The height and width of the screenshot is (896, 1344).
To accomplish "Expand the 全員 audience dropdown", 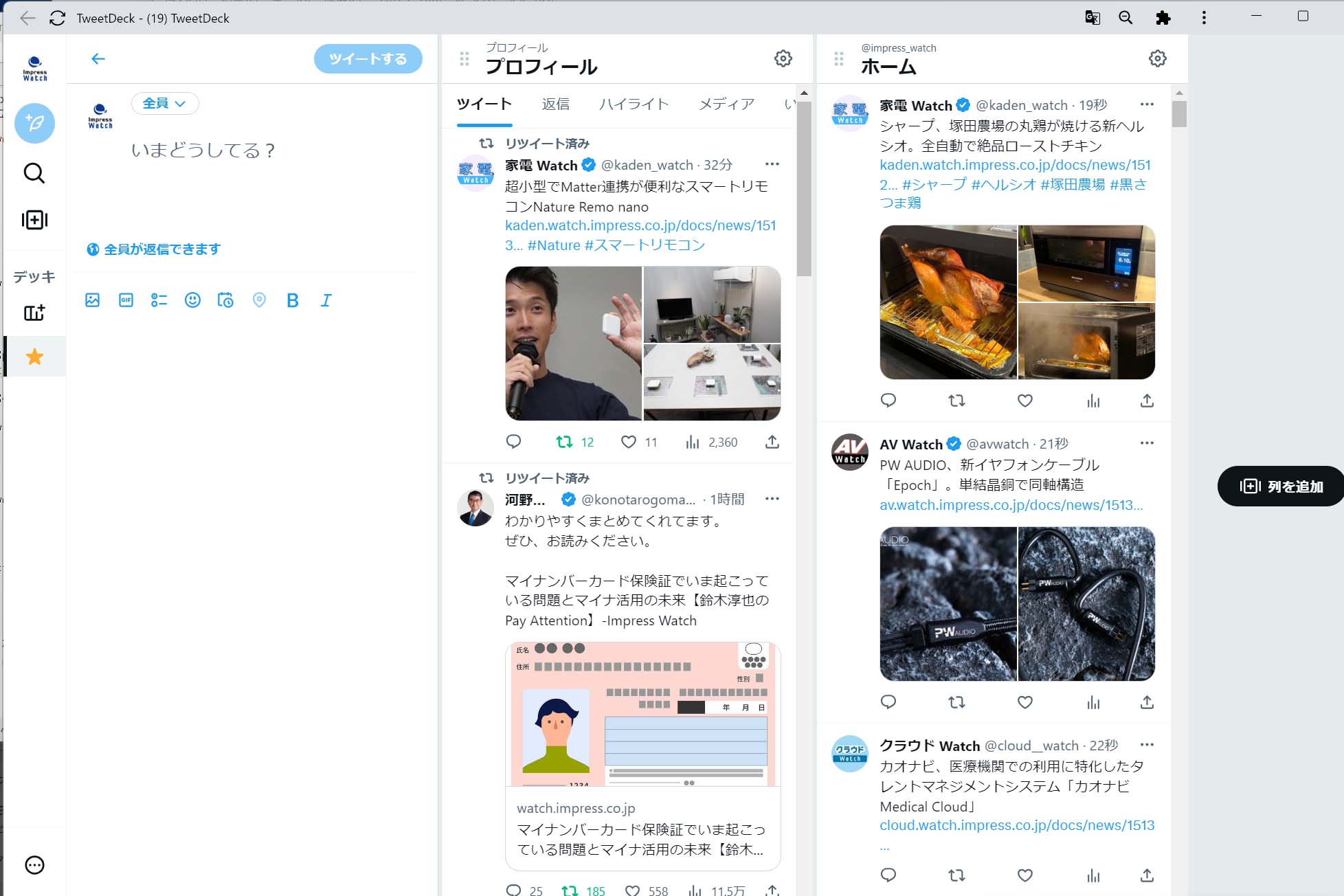I will (x=165, y=104).
